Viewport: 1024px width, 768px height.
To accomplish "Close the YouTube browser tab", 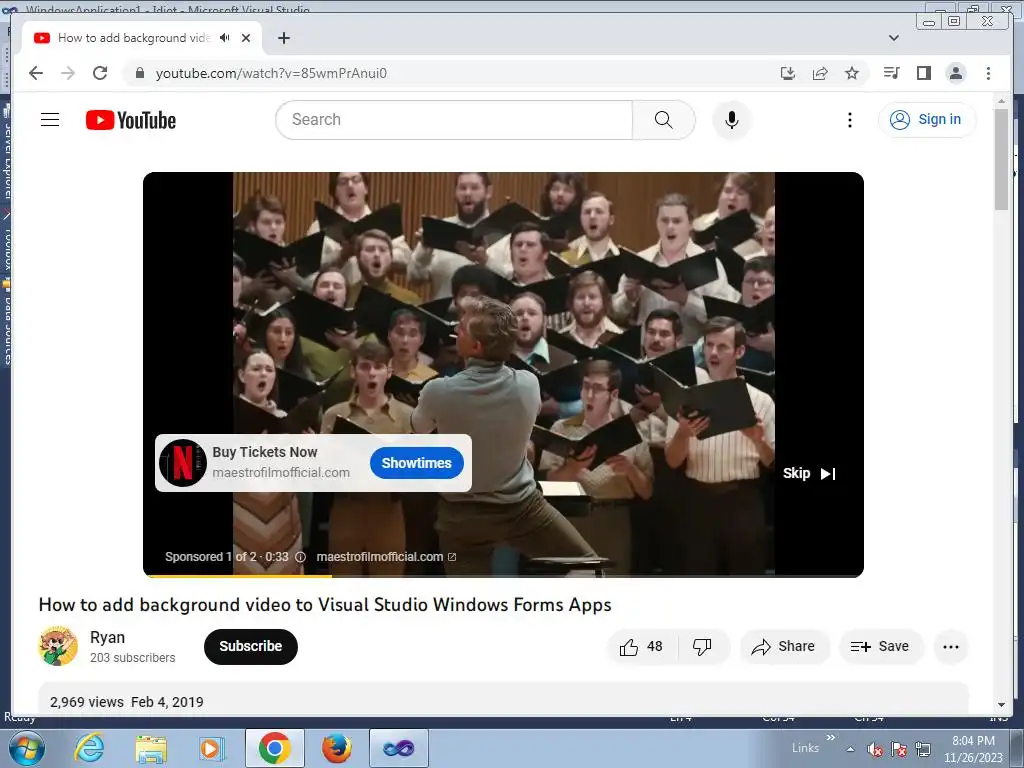I will click(246, 38).
